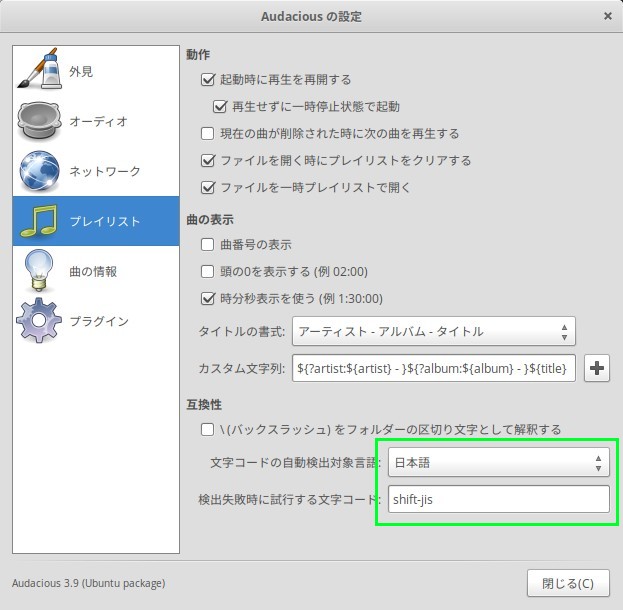The height and width of the screenshot is (610, 623).
Task: Toggle ファイルを開く時にプレイリストをクリアする
Action: (x=208, y=161)
